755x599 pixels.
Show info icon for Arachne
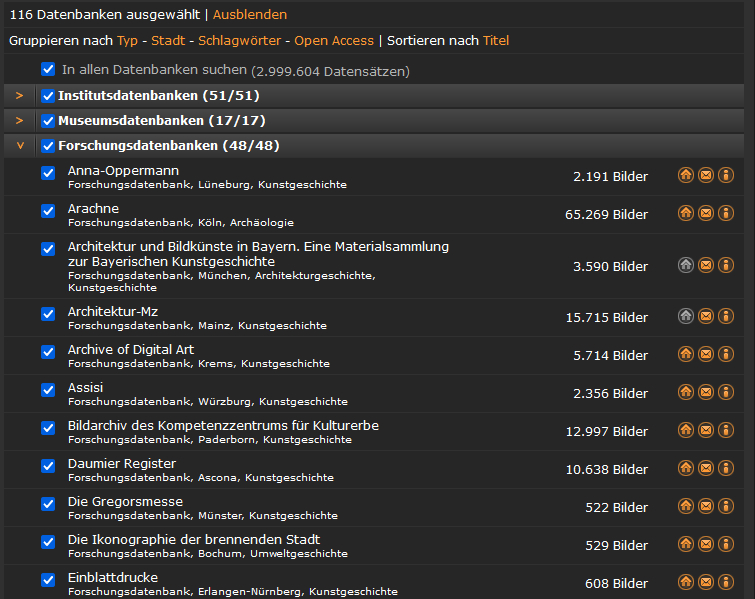coord(726,213)
